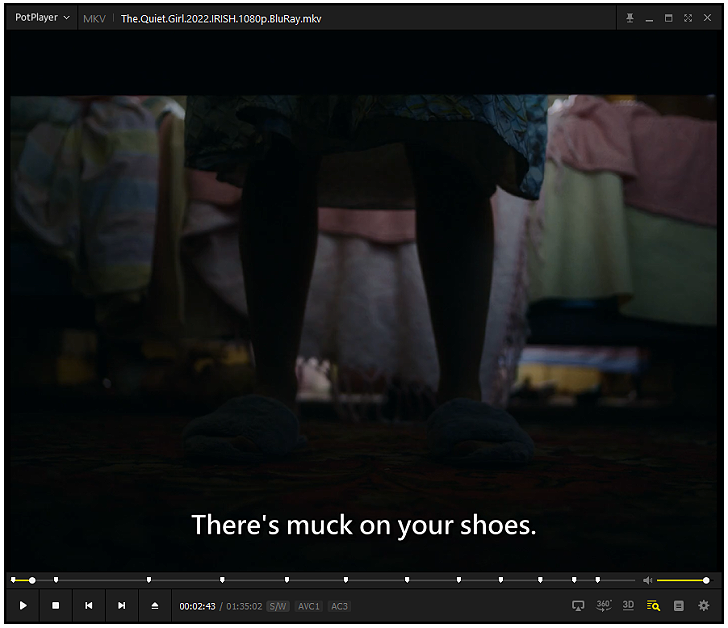
Task: Open the screen cast/streaming icon
Action: coord(578,606)
